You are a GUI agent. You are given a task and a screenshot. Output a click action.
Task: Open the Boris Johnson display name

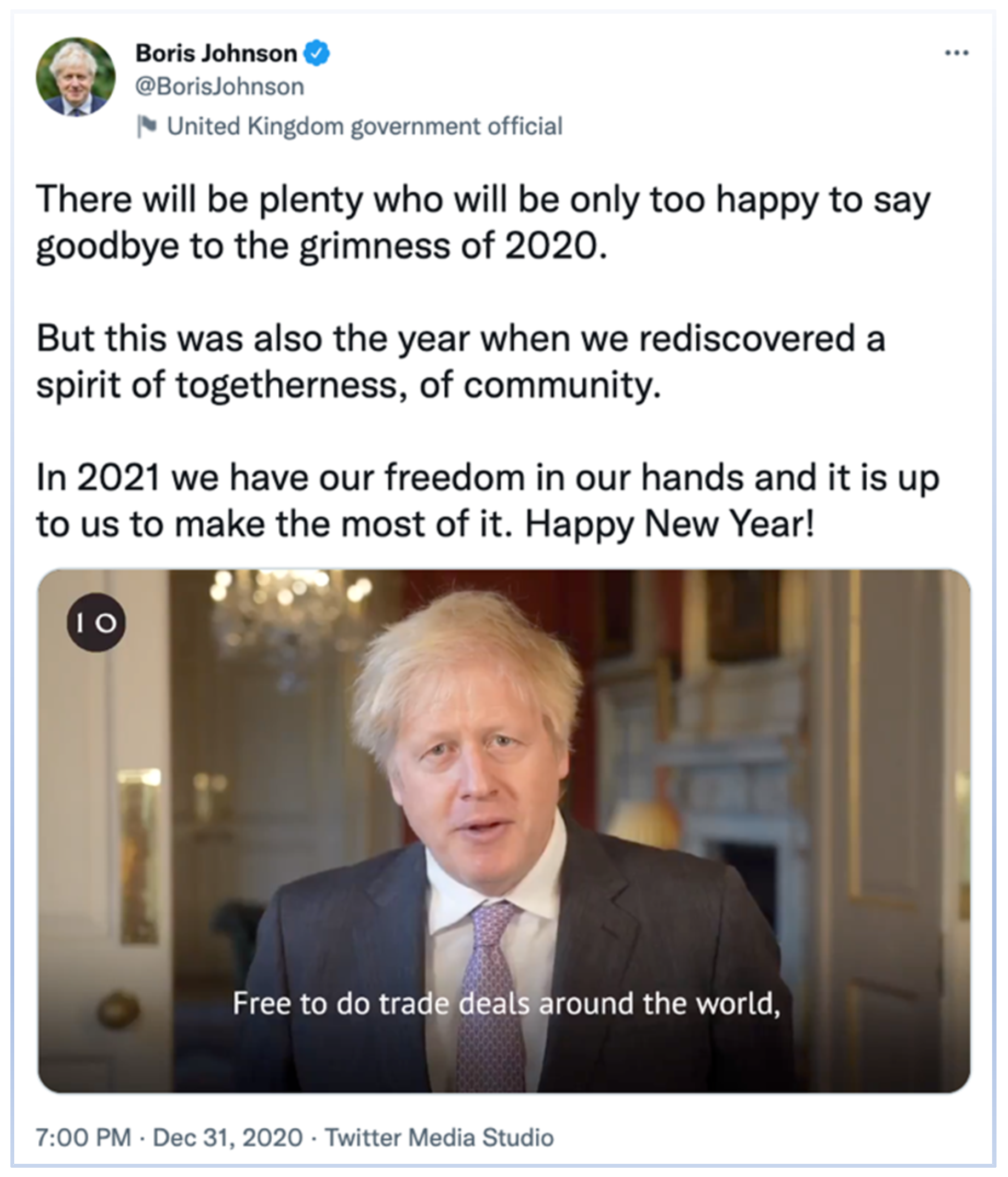click(x=216, y=53)
